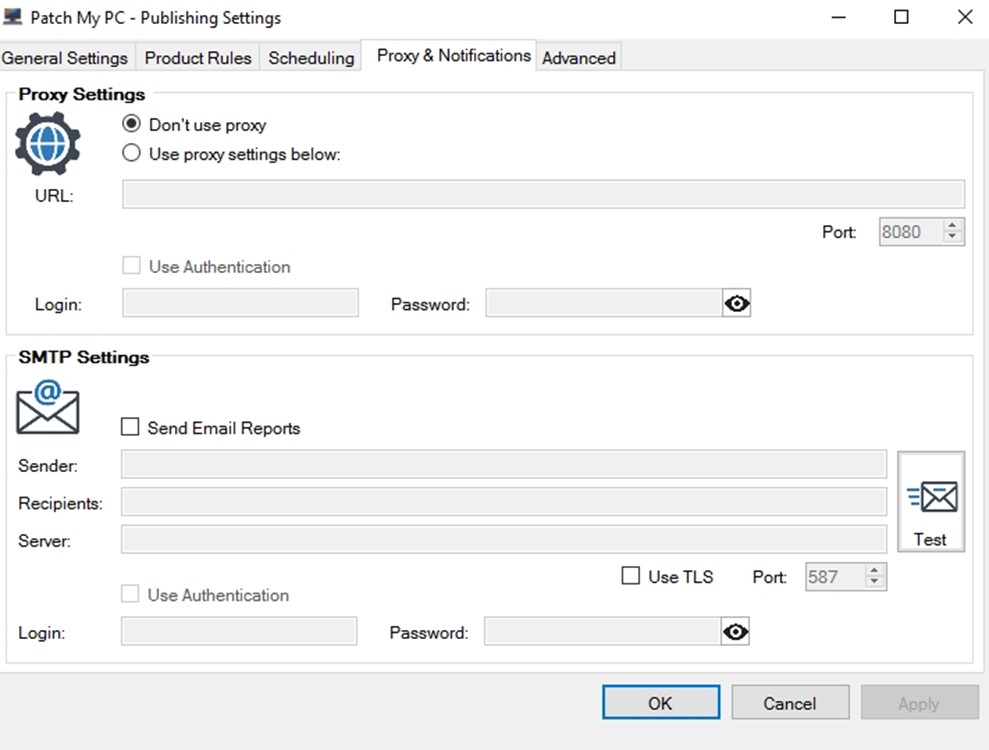This screenshot has height=750, width=989.
Task: Click the Apply button
Action: (x=920, y=703)
